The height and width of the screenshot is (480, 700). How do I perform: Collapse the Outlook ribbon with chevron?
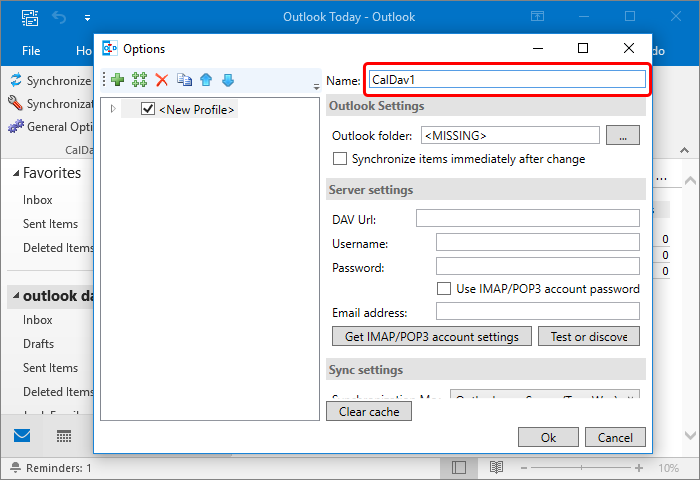684,150
